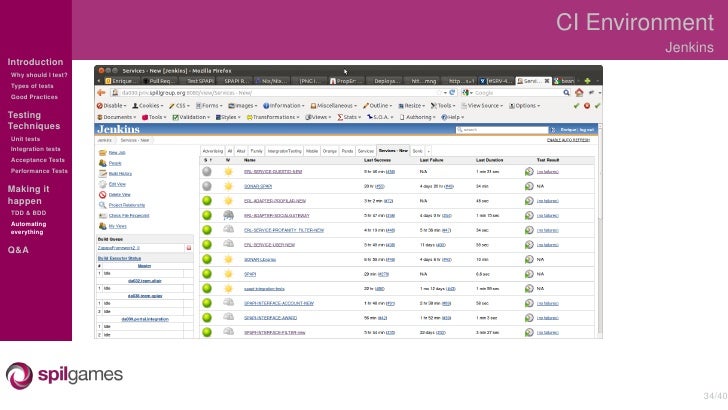This screenshot has height=410, width=728.
Task: Open the Forms dropdown menu
Action: 209,106
